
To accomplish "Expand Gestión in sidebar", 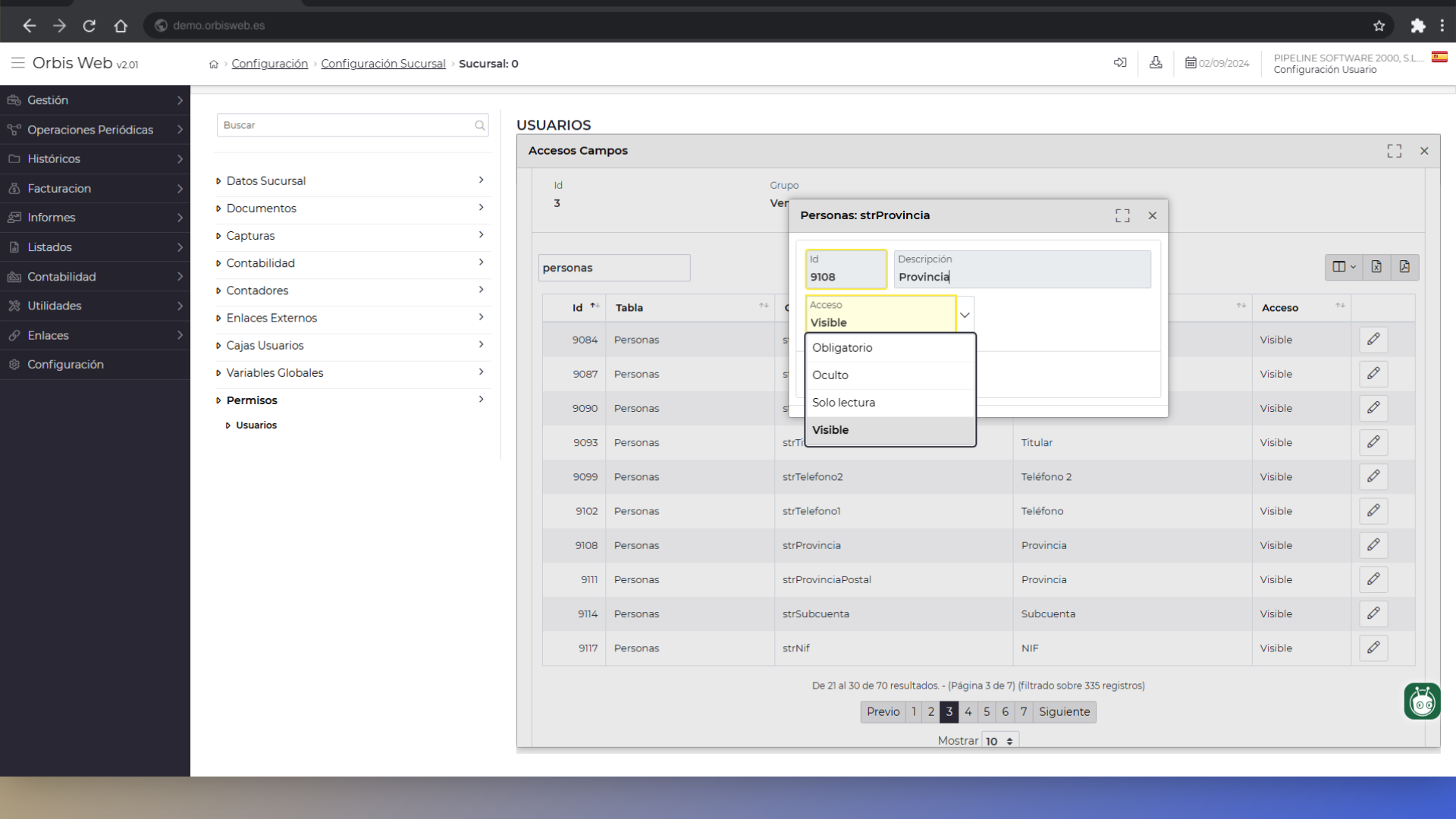I will [95, 100].
